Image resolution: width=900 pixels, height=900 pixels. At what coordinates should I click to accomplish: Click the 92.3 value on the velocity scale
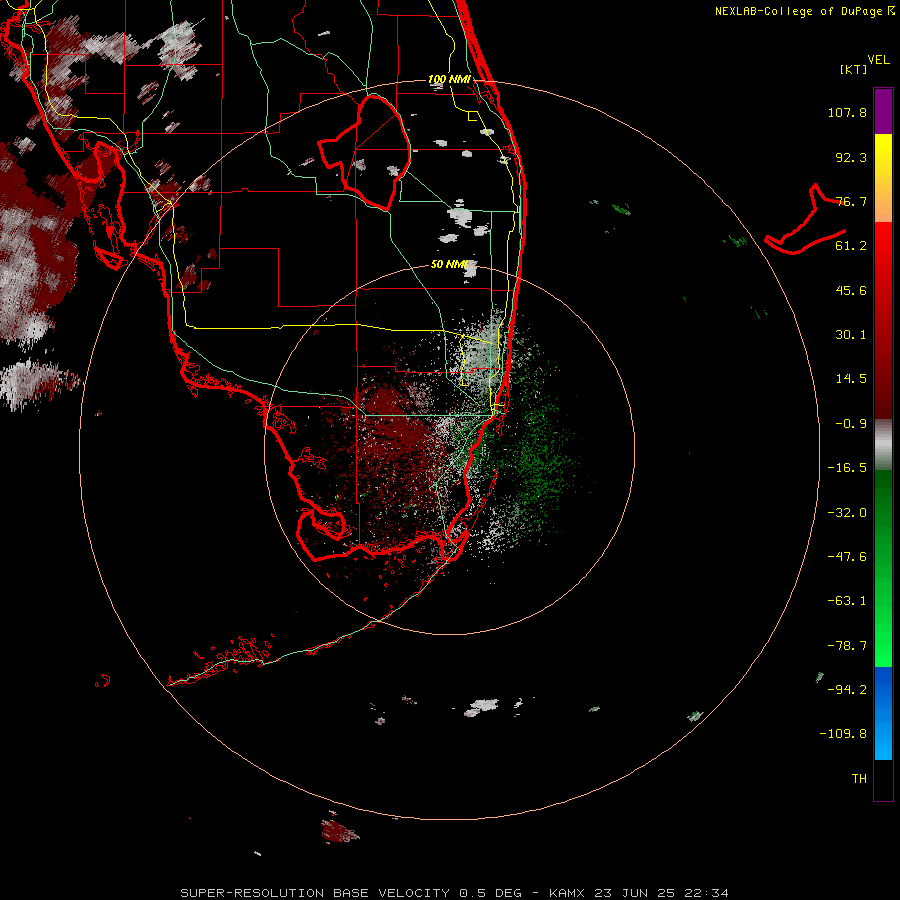click(851, 157)
